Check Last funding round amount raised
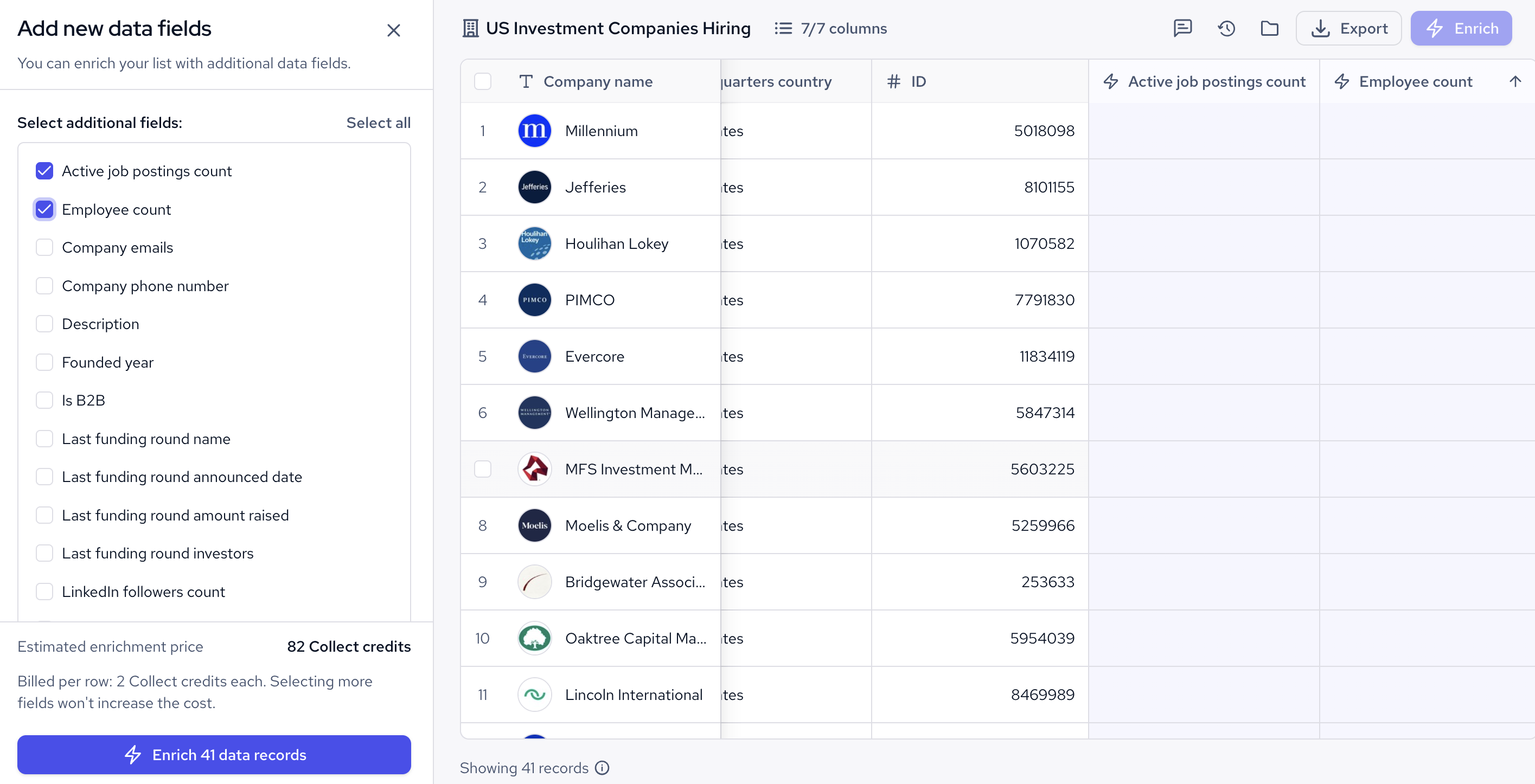This screenshot has height=784, width=1535. (44, 515)
